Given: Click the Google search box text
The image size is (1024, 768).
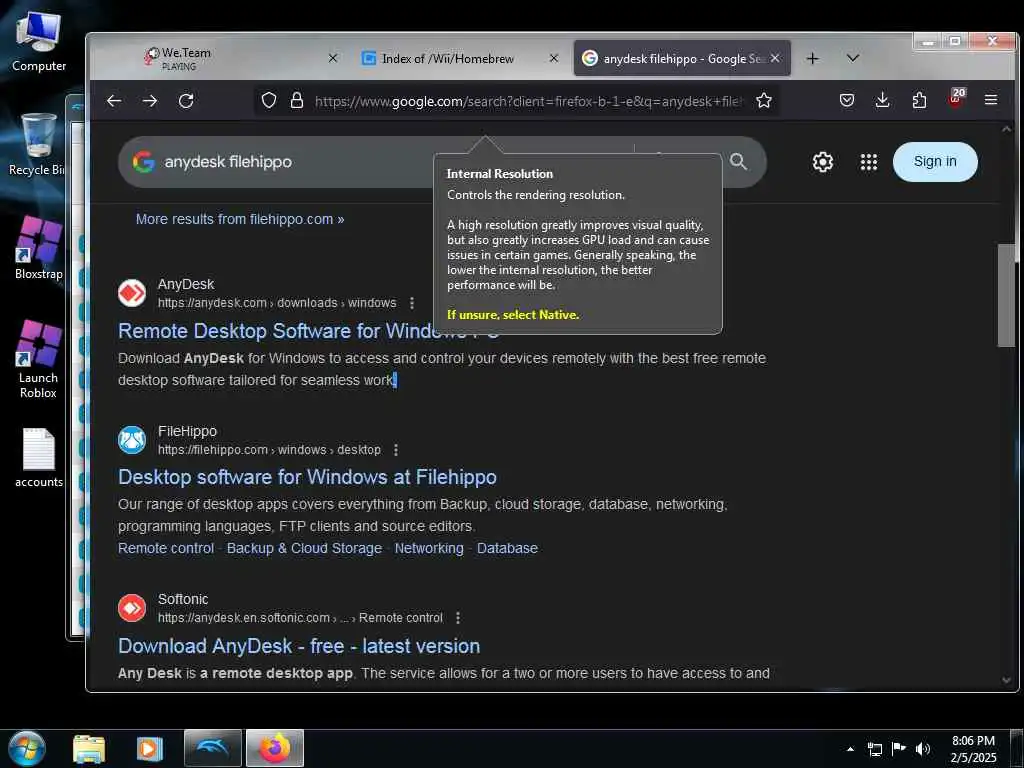Looking at the screenshot, I should click(x=228, y=162).
